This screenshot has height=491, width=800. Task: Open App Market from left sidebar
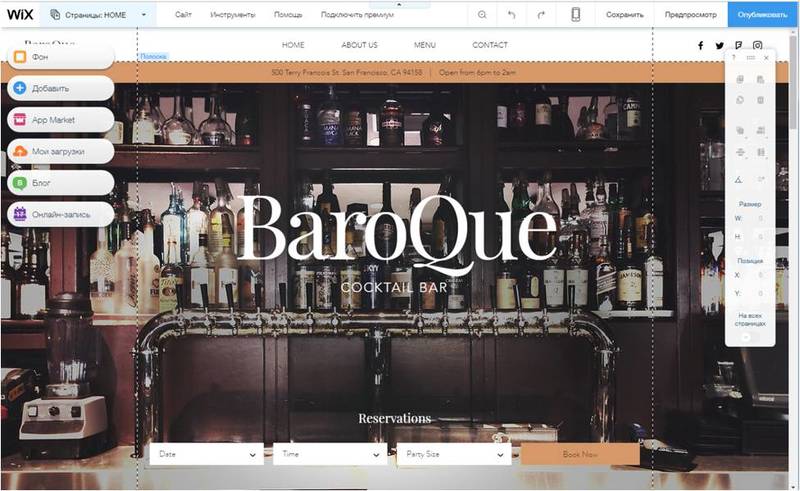click(58, 120)
